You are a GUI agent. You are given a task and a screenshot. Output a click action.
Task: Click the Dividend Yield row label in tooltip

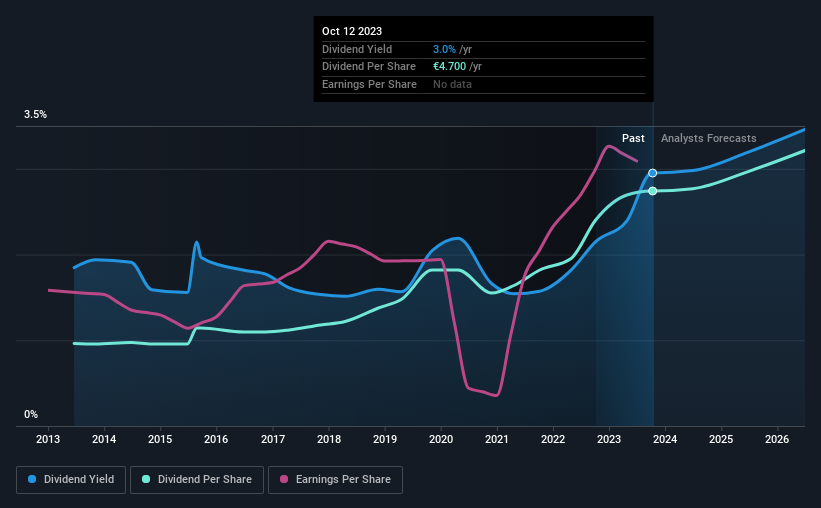(x=357, y=49)
